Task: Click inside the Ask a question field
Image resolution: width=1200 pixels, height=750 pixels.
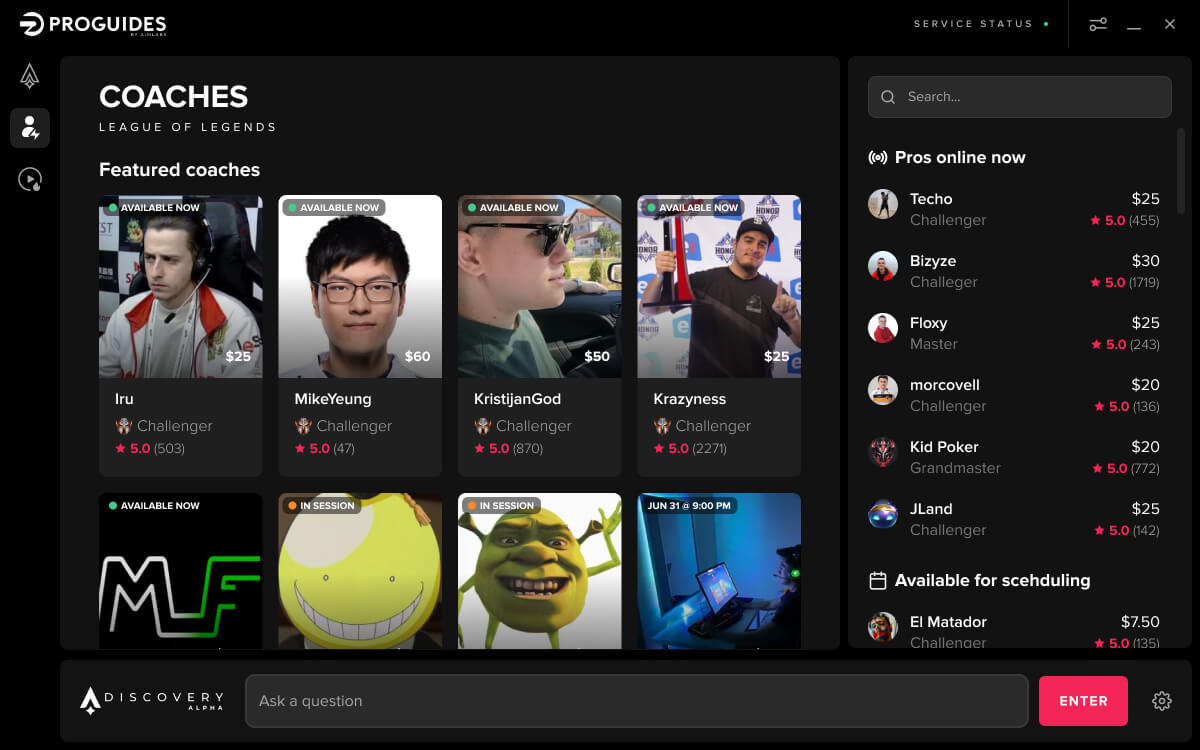Action: [637, 700]
